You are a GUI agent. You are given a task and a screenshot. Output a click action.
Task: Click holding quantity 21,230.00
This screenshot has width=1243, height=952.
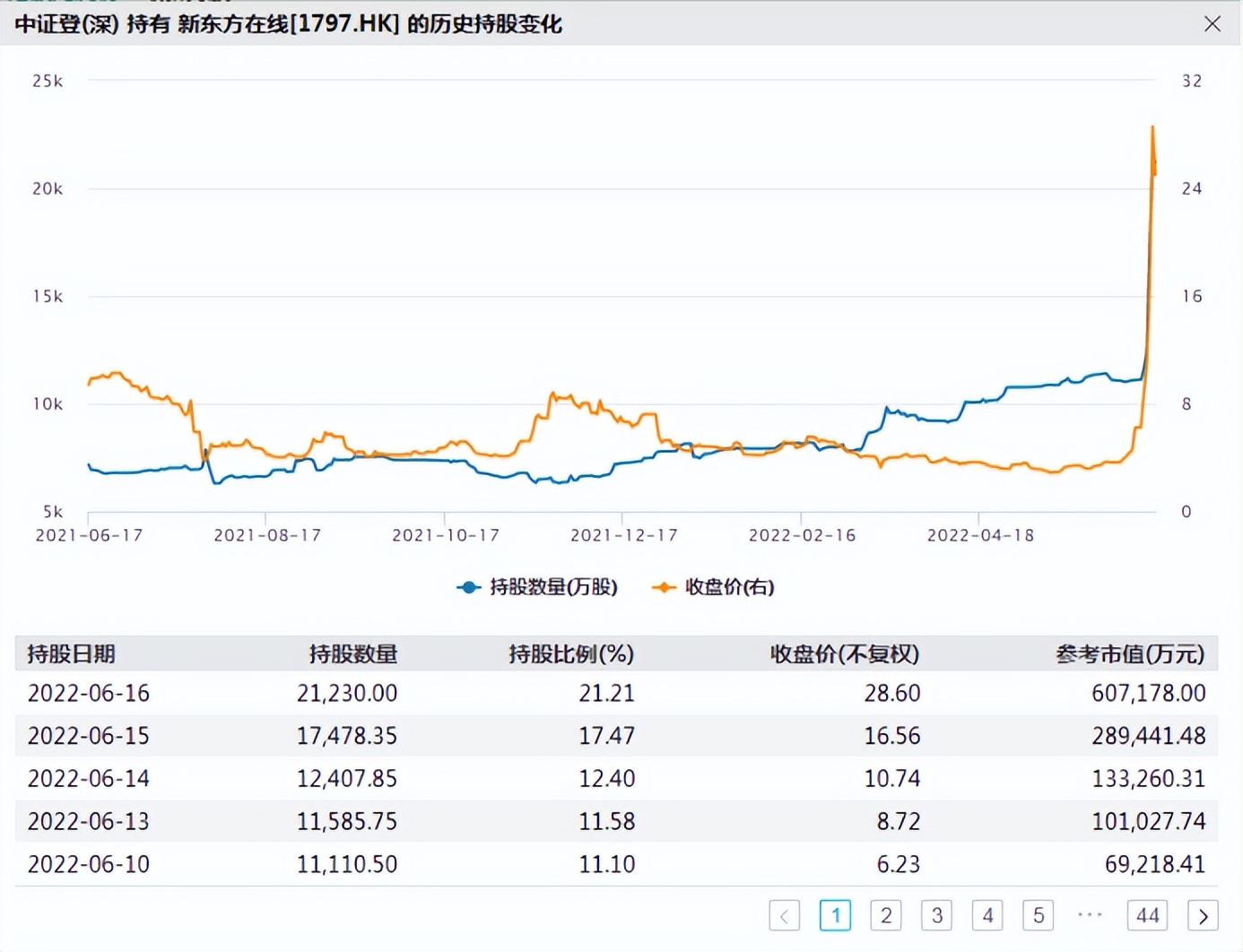pos(347,693)
